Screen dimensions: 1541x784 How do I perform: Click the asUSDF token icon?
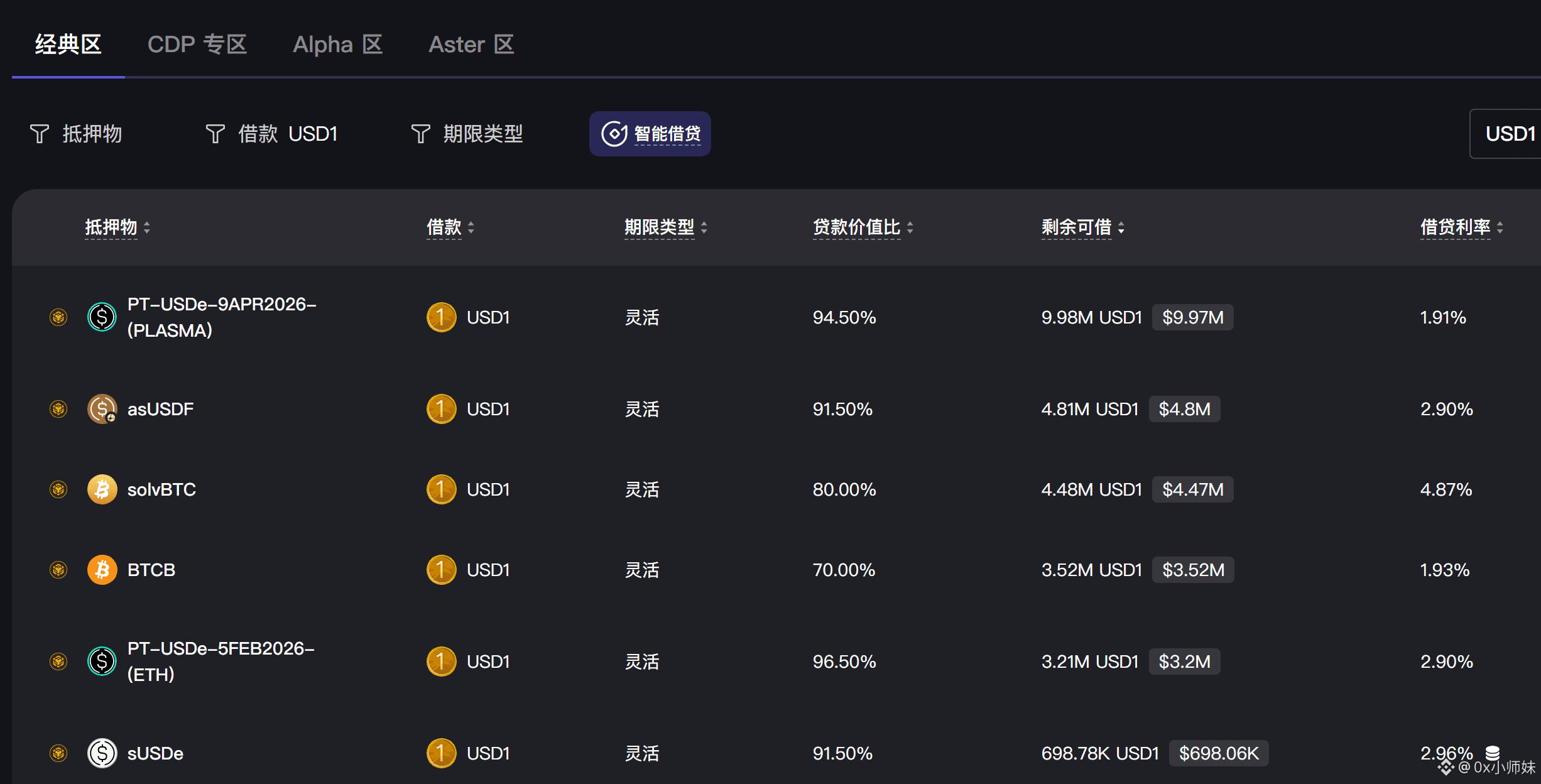tap(102, 409)
